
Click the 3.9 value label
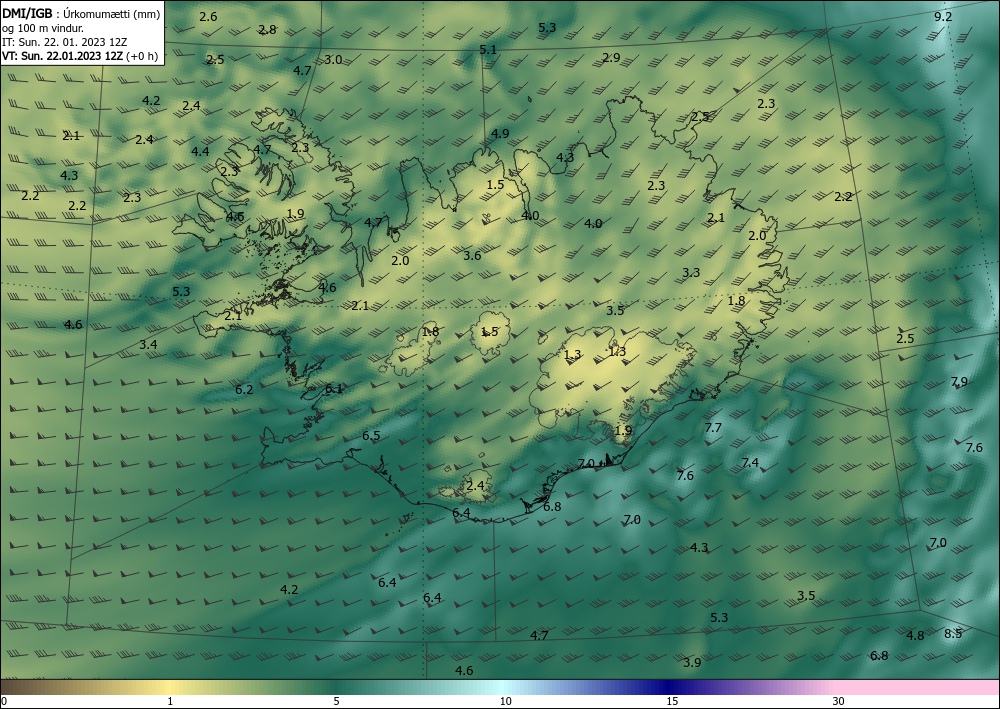pyautogui.click(x=692, y=662)
